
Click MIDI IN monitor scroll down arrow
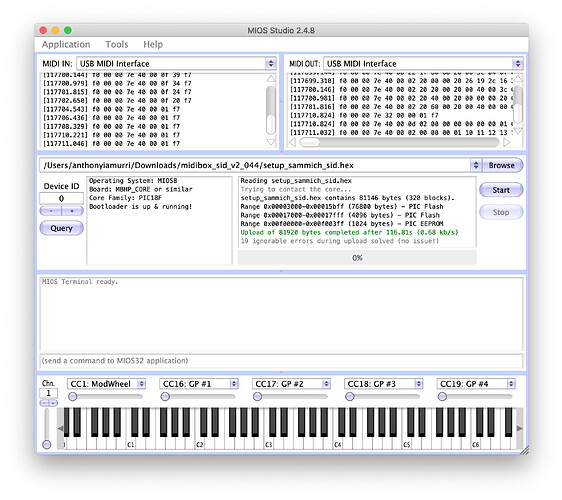[x=271, y=142]
